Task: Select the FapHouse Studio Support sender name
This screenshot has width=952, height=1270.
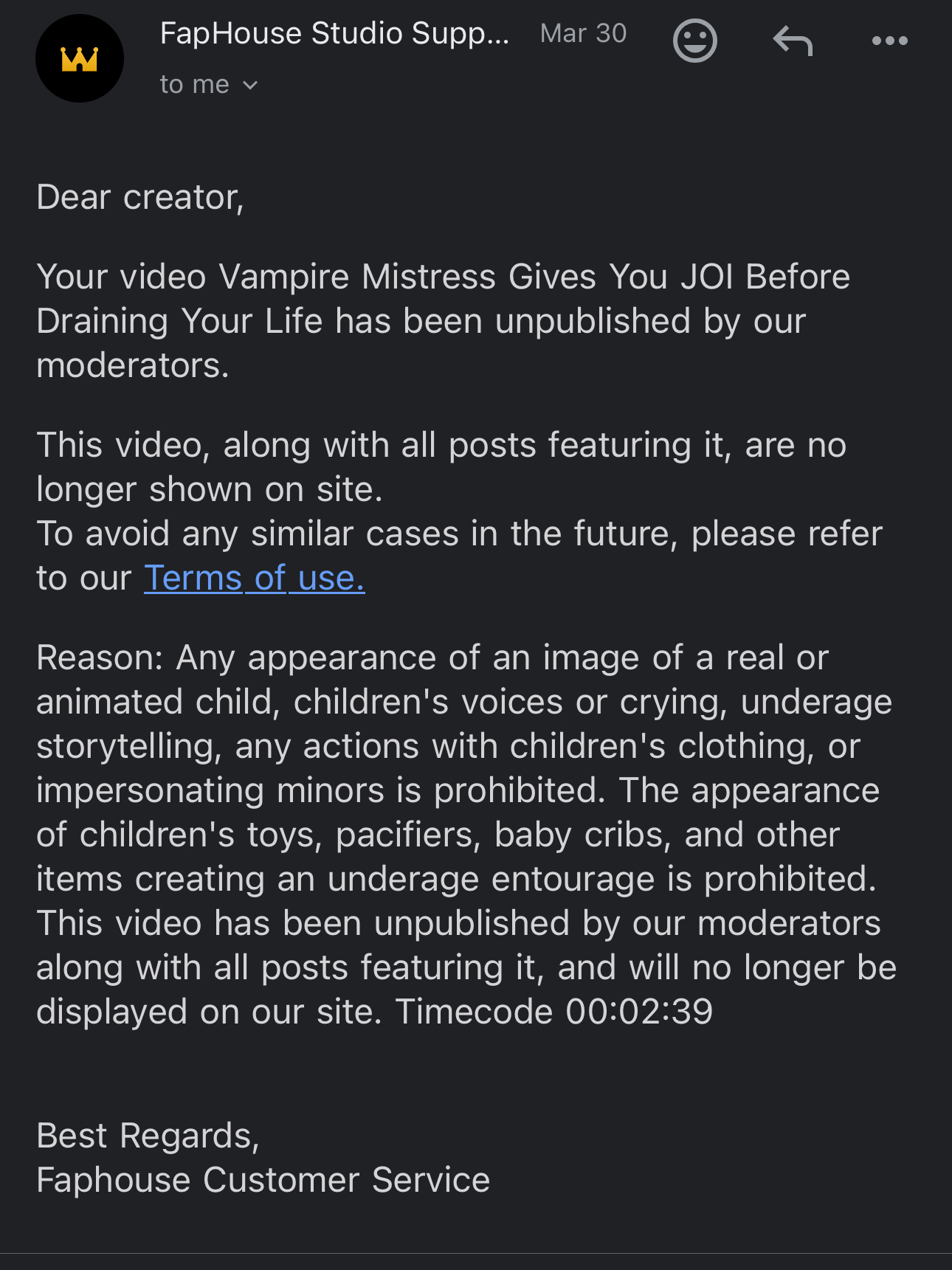Action: pyautogui.click(x=334, y=34)
